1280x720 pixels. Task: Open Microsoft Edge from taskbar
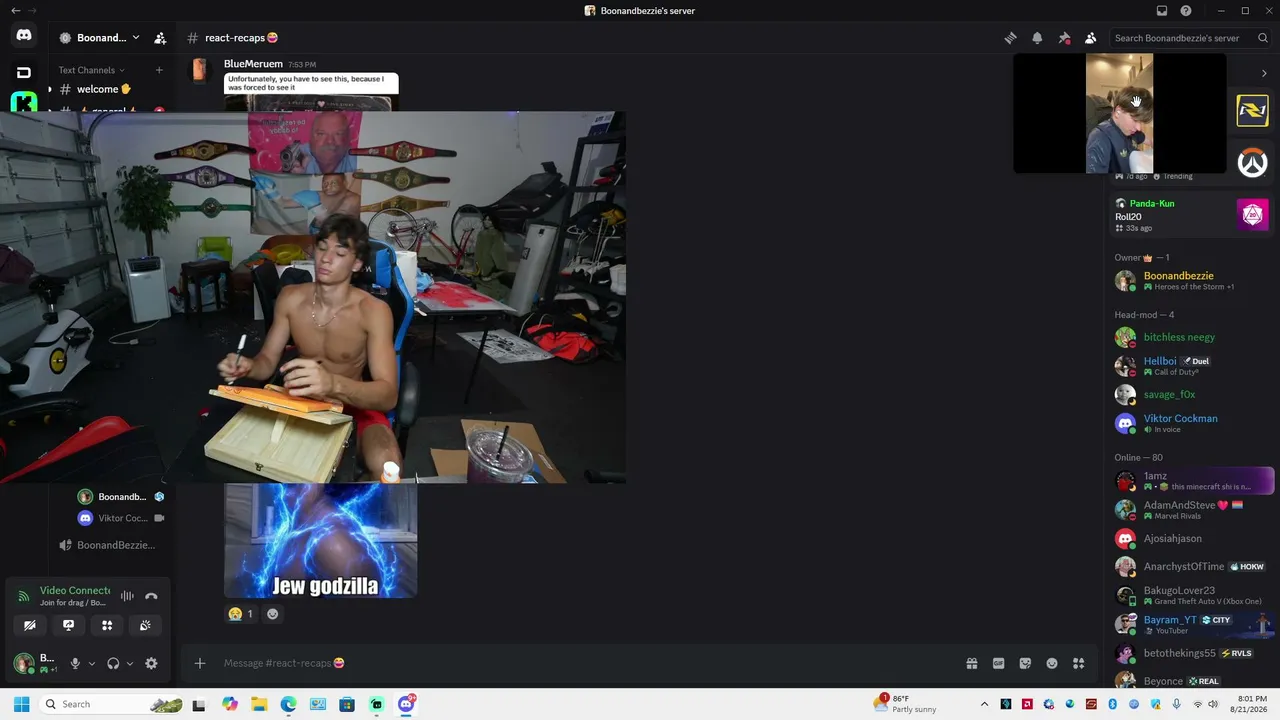coord(288,704)
